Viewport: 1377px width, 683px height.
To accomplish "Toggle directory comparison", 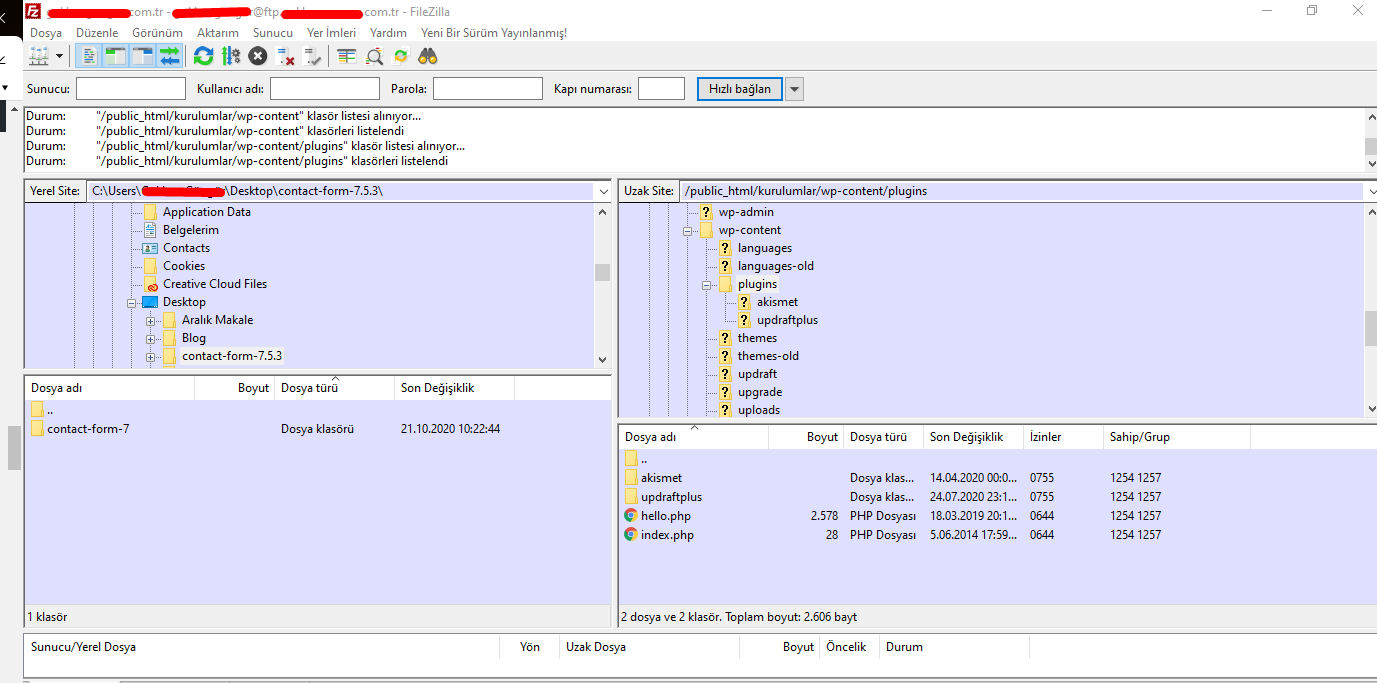I will [374, 56].
